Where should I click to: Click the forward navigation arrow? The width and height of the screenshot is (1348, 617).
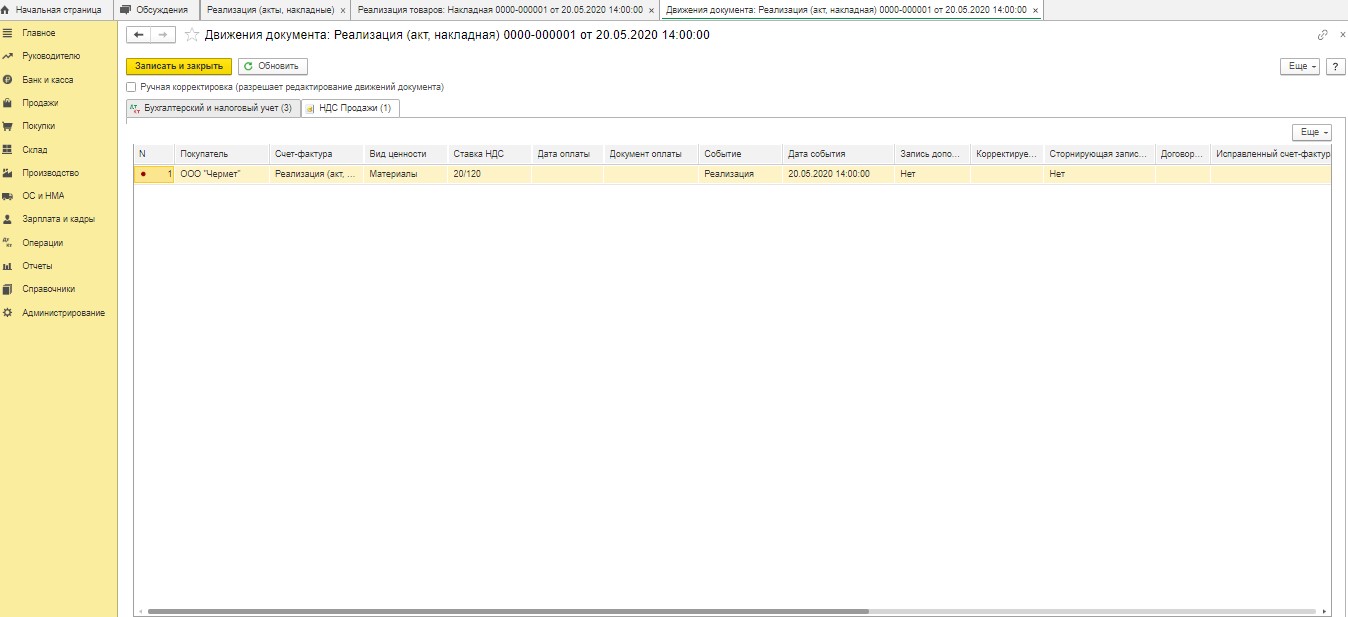click(x=163, y=35)
